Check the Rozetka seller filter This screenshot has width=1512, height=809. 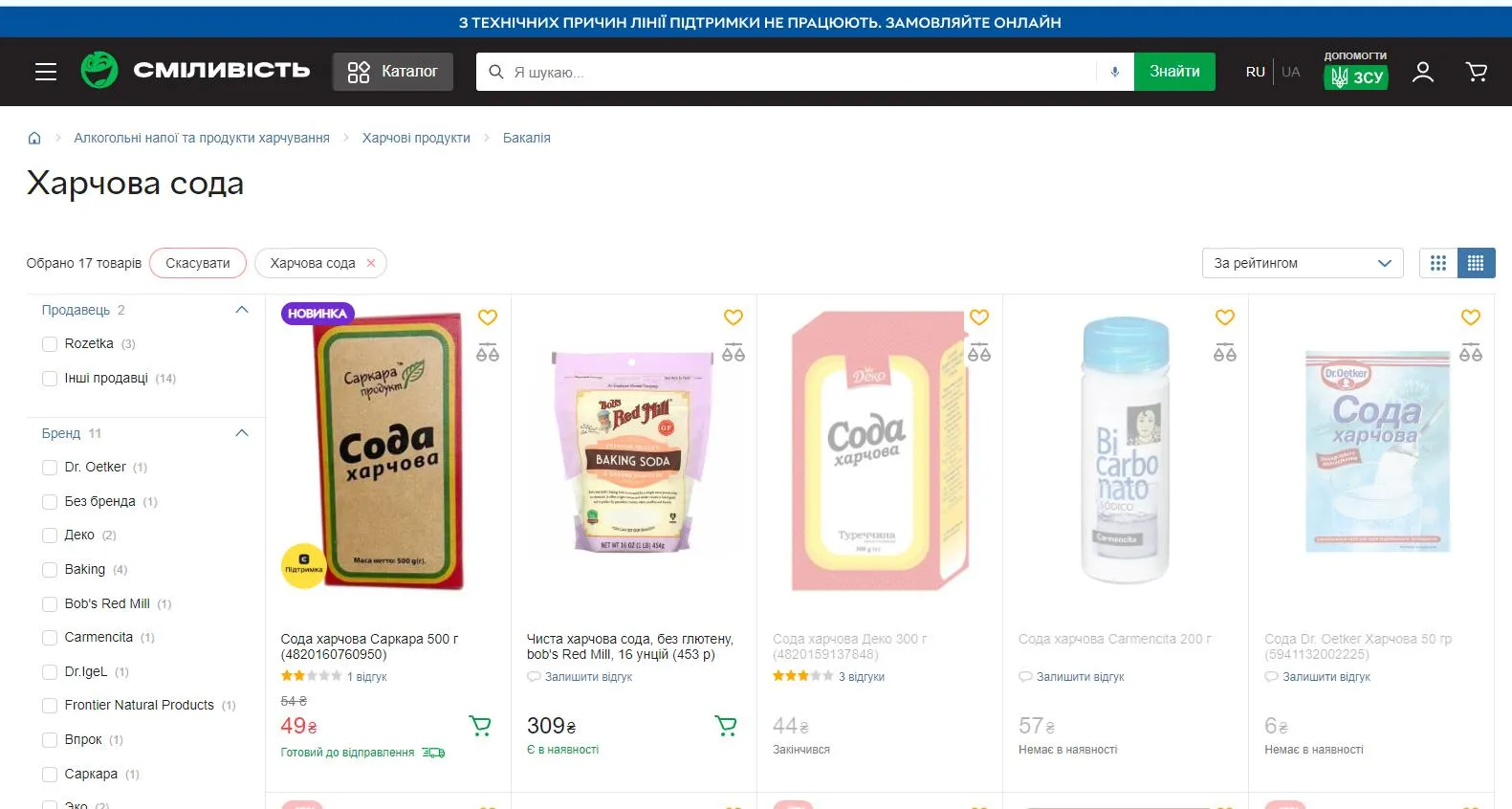point(50,344)
